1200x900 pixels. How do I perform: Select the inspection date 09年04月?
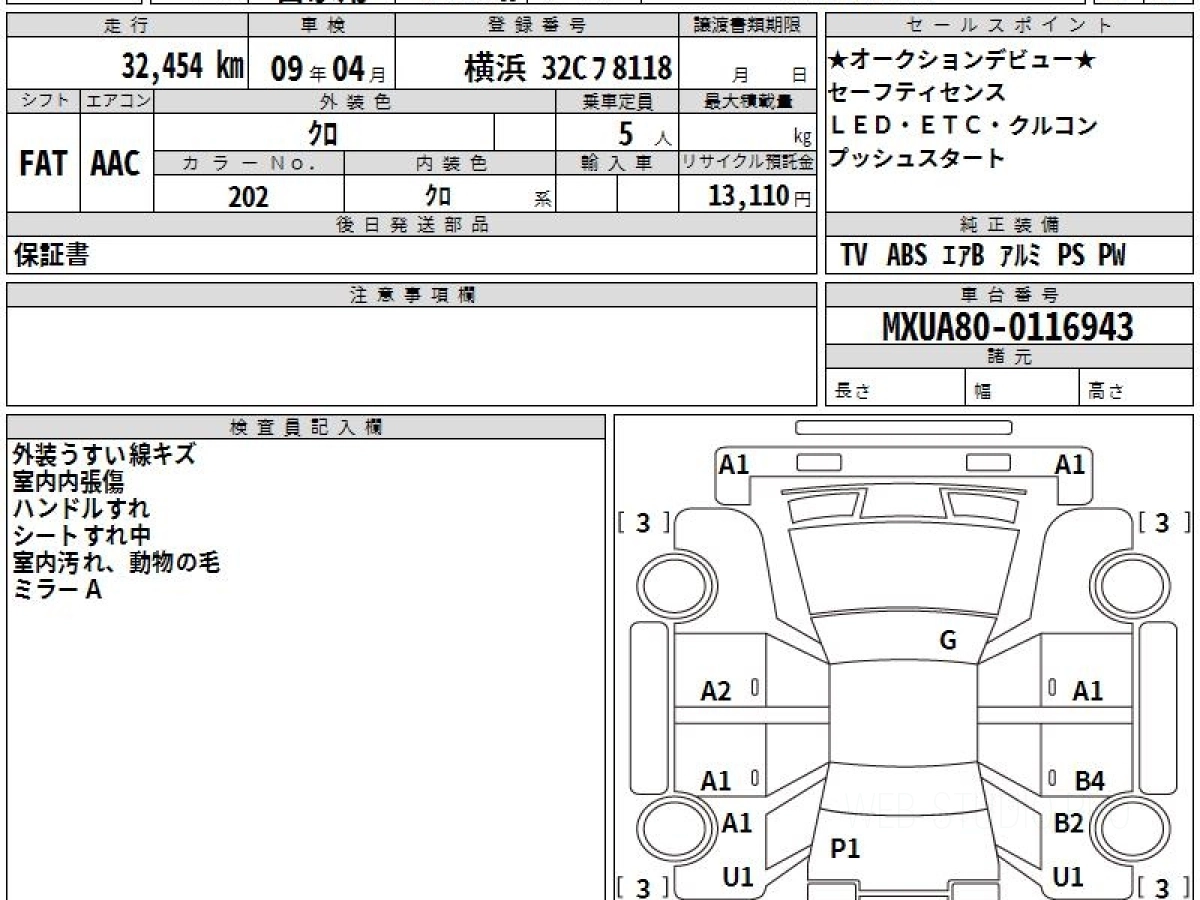(327, 68)
